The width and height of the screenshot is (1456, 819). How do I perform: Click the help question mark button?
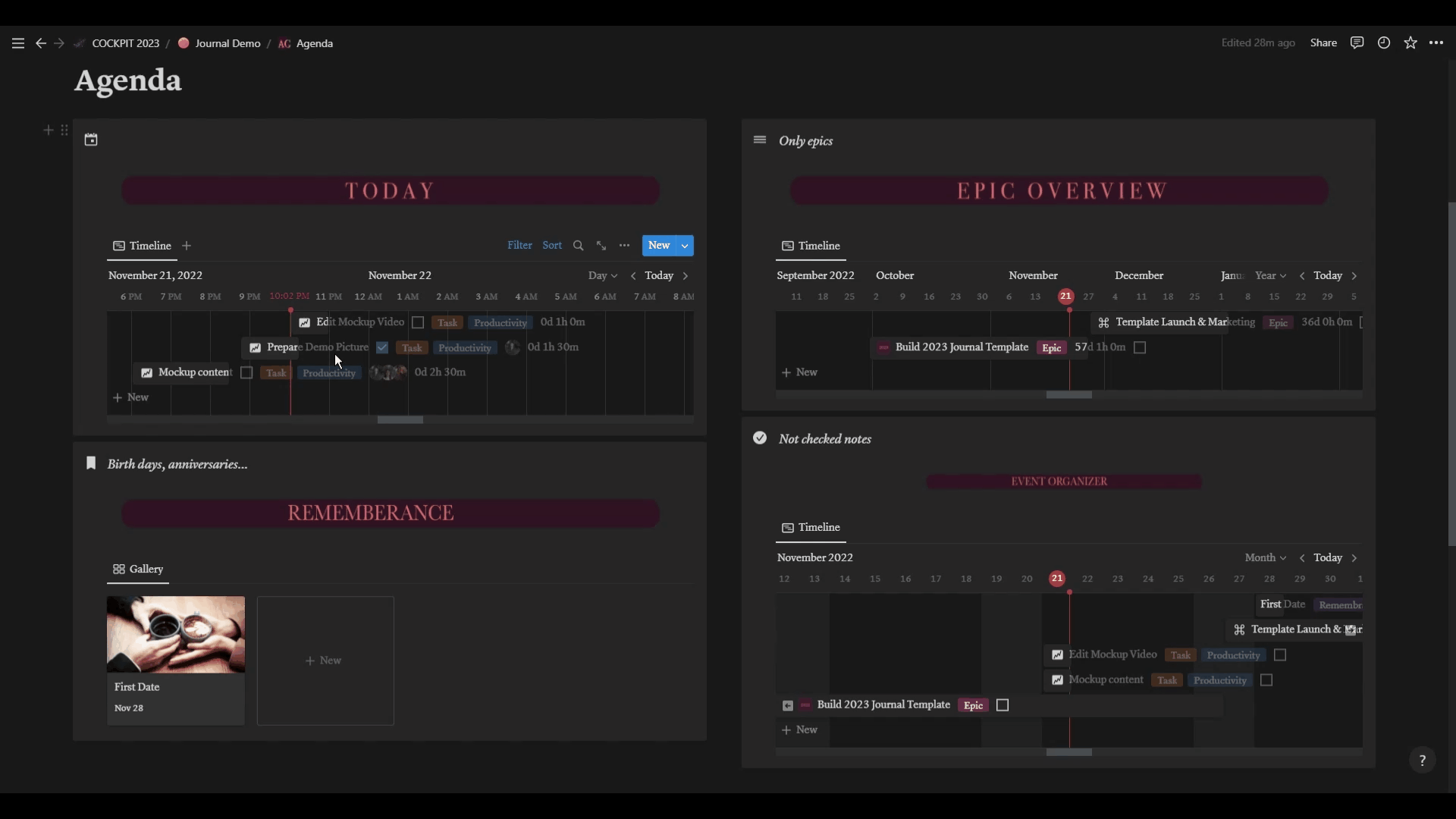(1422, 760)
